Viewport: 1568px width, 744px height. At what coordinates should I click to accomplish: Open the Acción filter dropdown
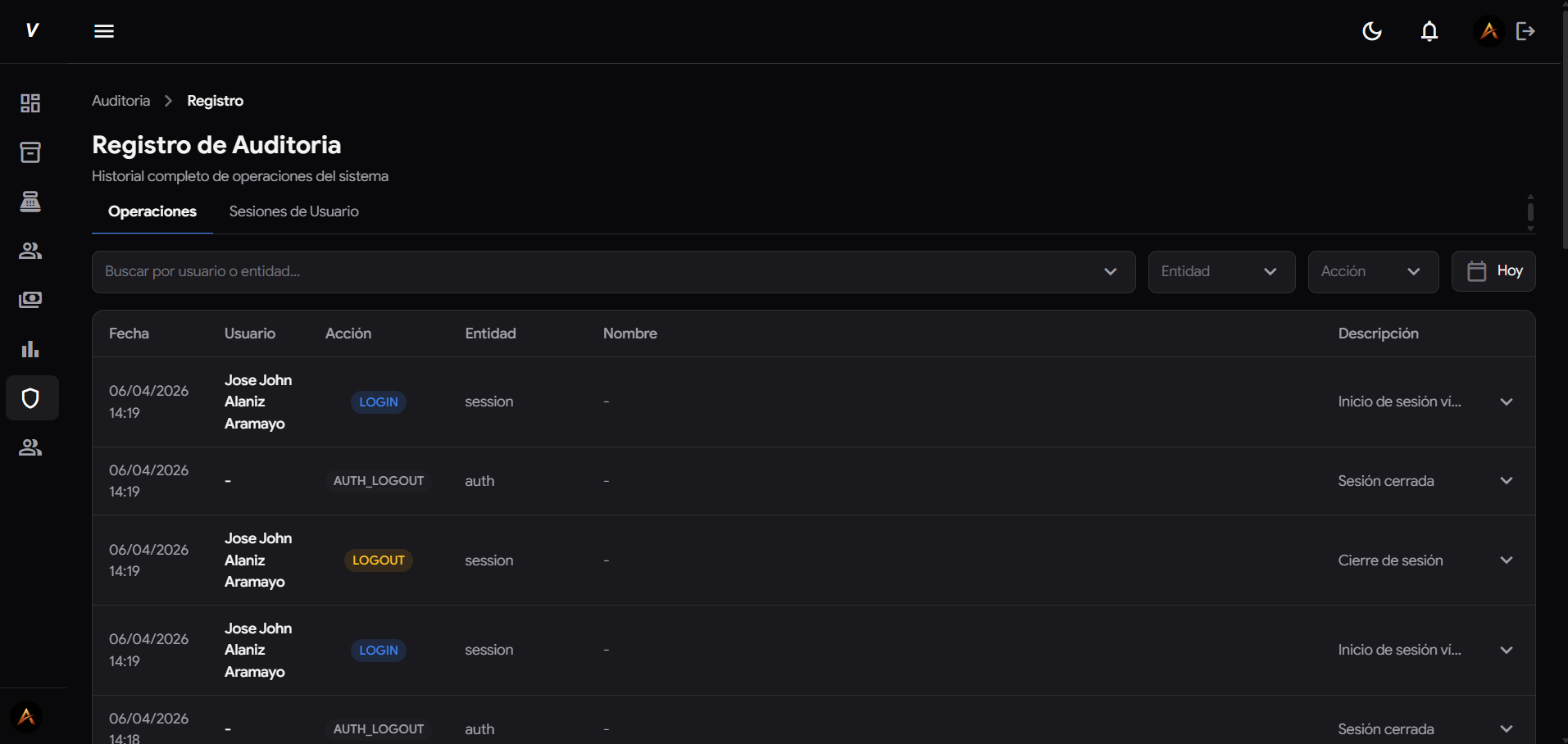1372,272
